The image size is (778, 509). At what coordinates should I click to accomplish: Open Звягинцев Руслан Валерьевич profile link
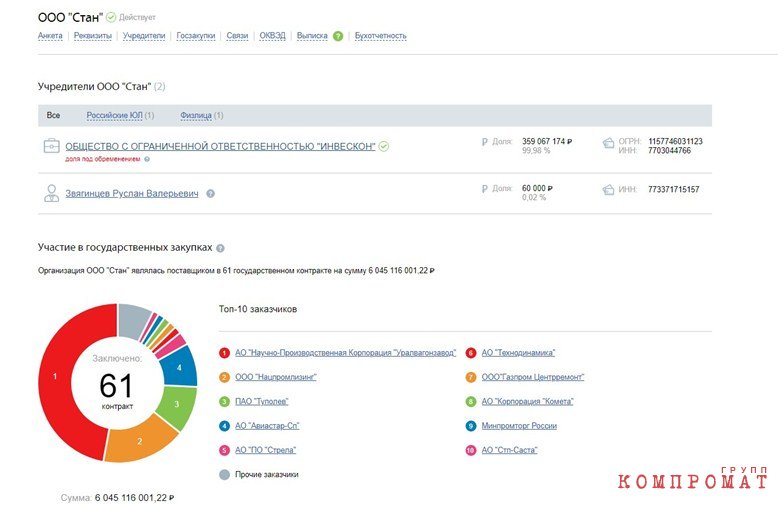[132, 193]
